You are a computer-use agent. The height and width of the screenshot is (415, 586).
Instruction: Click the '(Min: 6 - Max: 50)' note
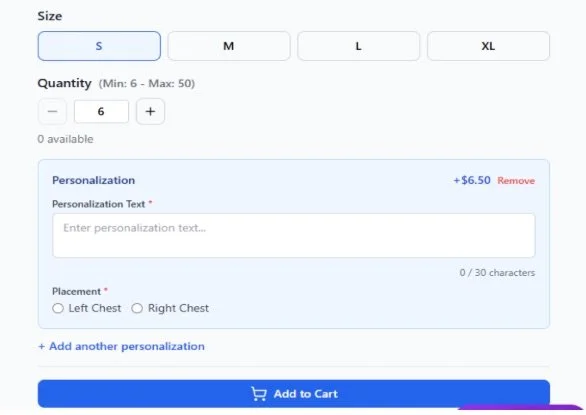[146, 83]
